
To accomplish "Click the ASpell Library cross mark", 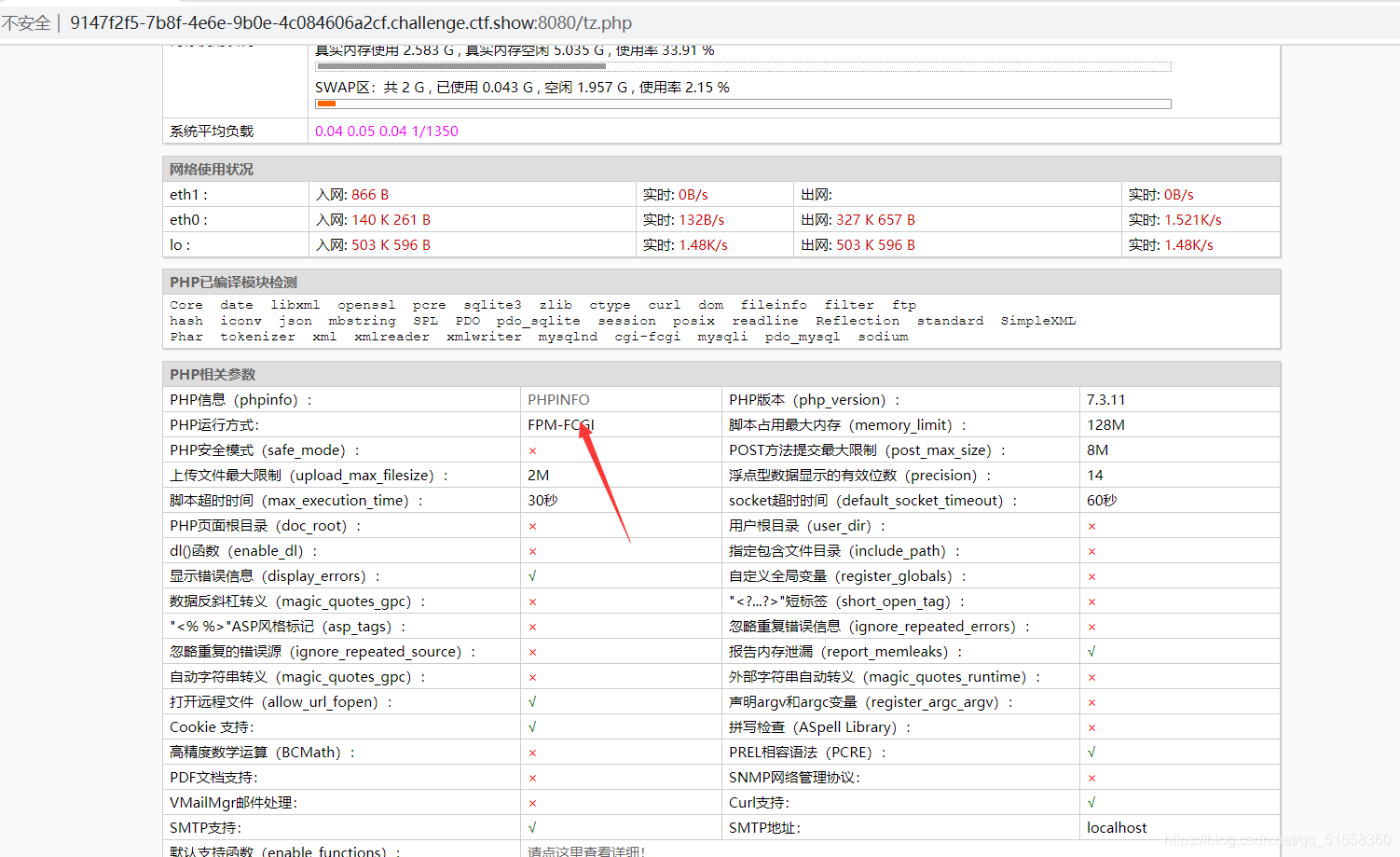I will tap(1091, 727).
